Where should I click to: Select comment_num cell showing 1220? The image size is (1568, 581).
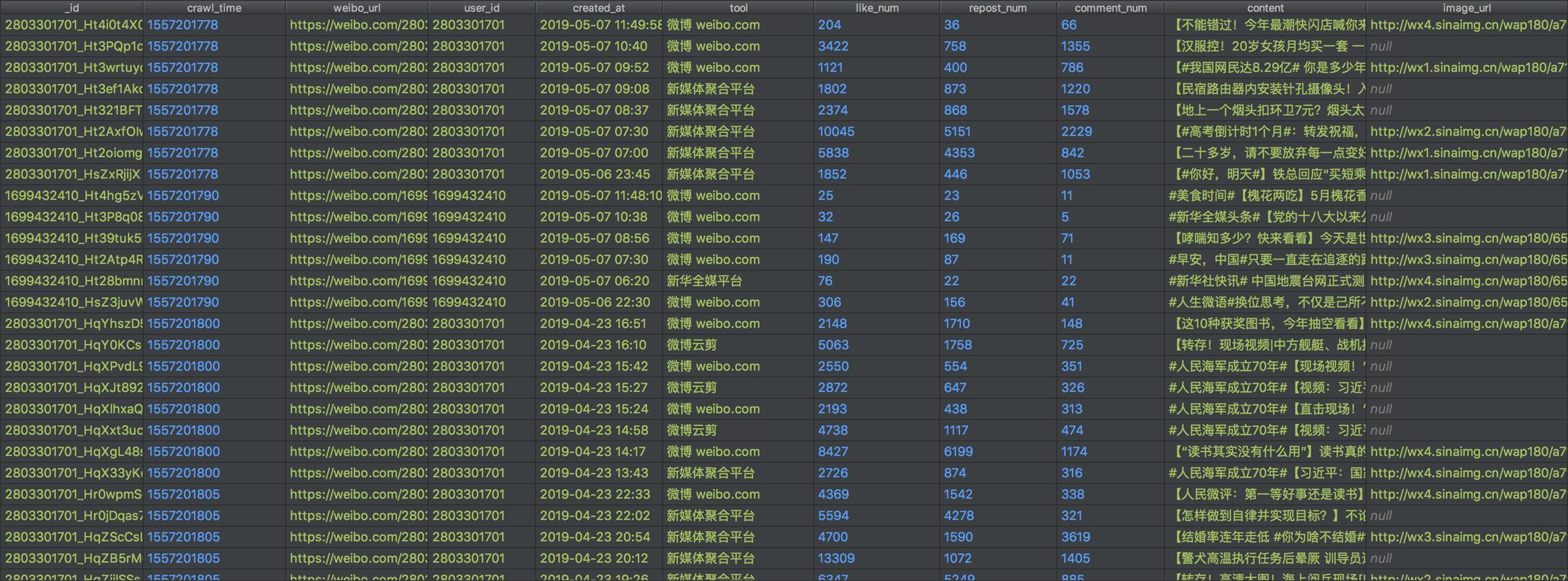click(1110, 89)
